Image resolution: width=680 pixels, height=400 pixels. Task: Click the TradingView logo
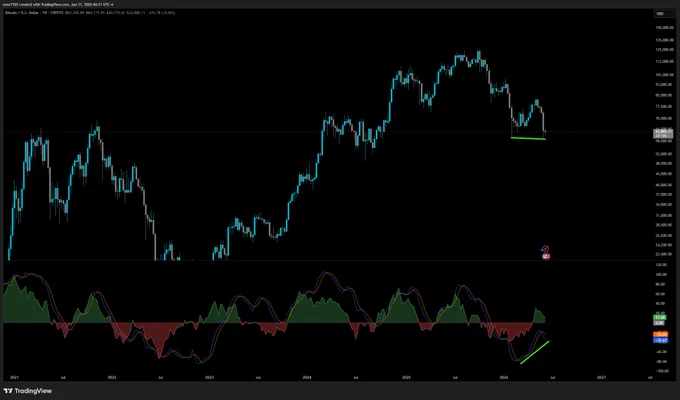(28, 391)
